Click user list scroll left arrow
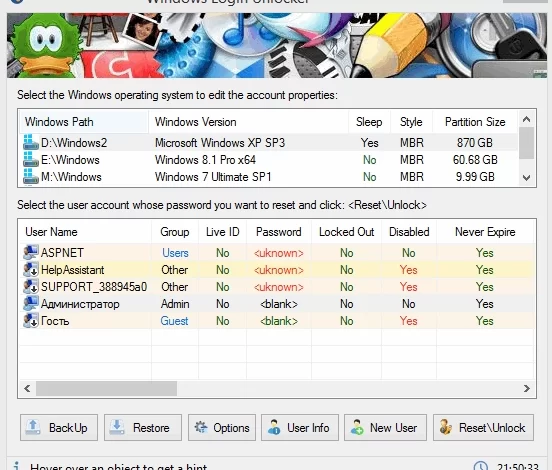Viewport: 552px width, 470px height. point(27,388)
